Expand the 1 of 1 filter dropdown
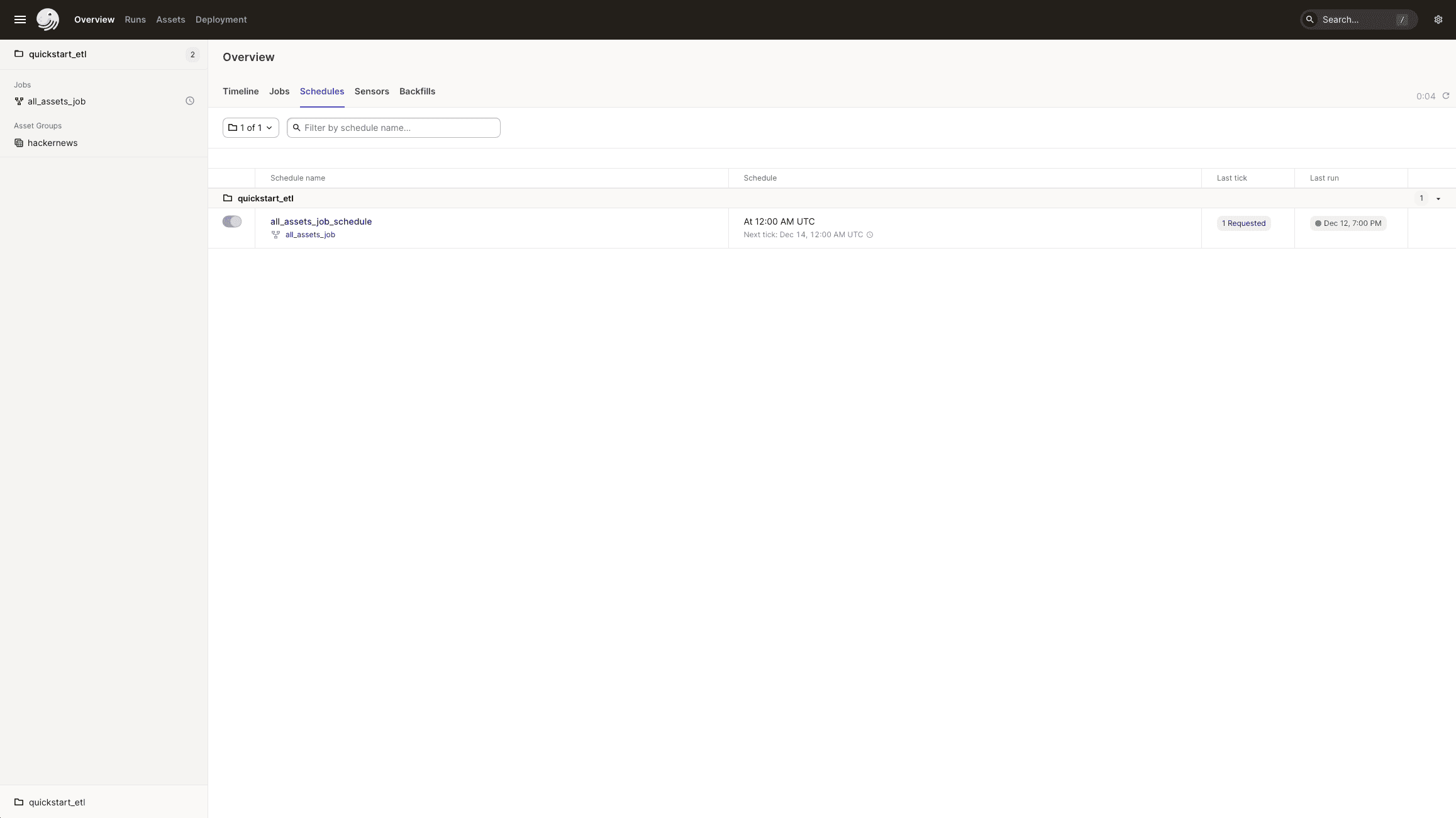The width and height of the screenshot is (1456, 818). (250, 127)
